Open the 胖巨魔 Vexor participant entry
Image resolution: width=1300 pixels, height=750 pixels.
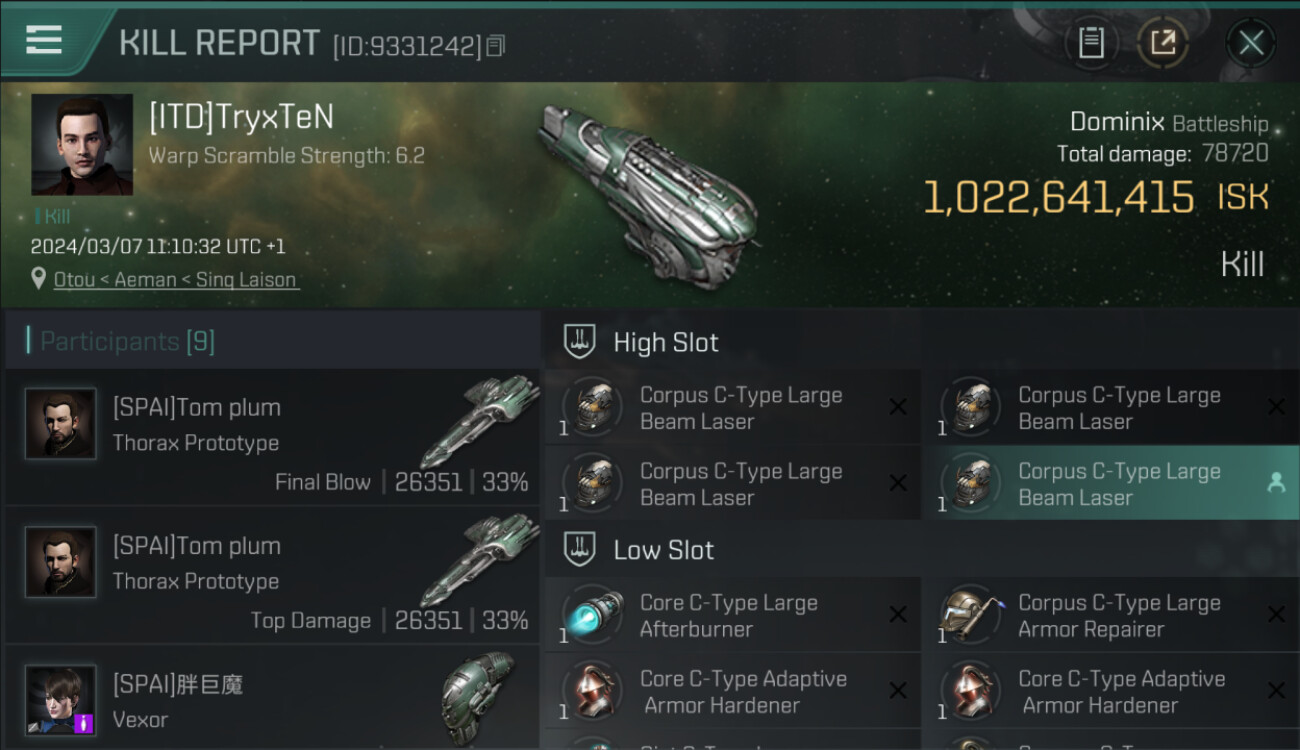point(270,700)
